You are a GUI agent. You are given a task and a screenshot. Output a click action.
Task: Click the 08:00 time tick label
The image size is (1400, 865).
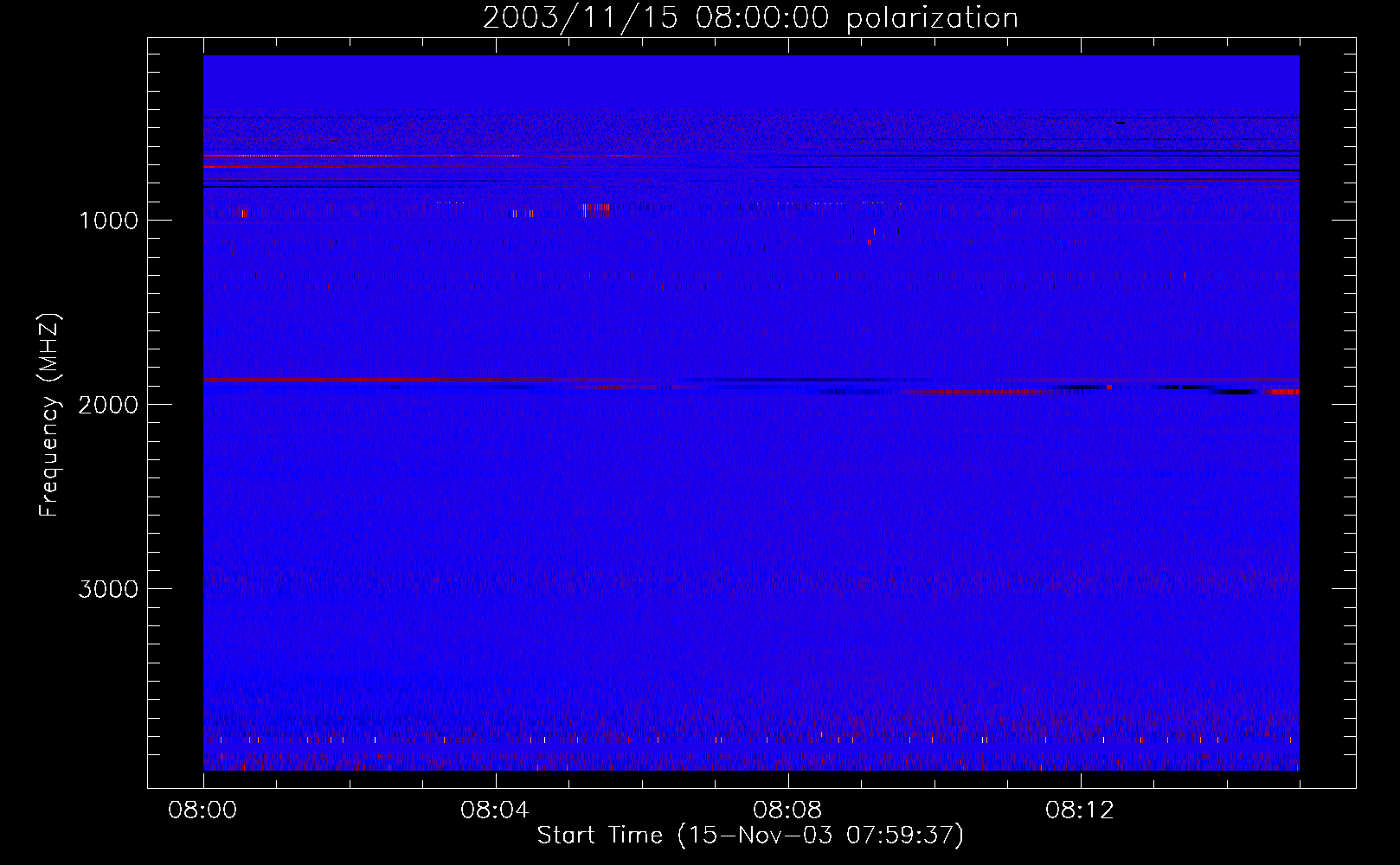[203, 811]
